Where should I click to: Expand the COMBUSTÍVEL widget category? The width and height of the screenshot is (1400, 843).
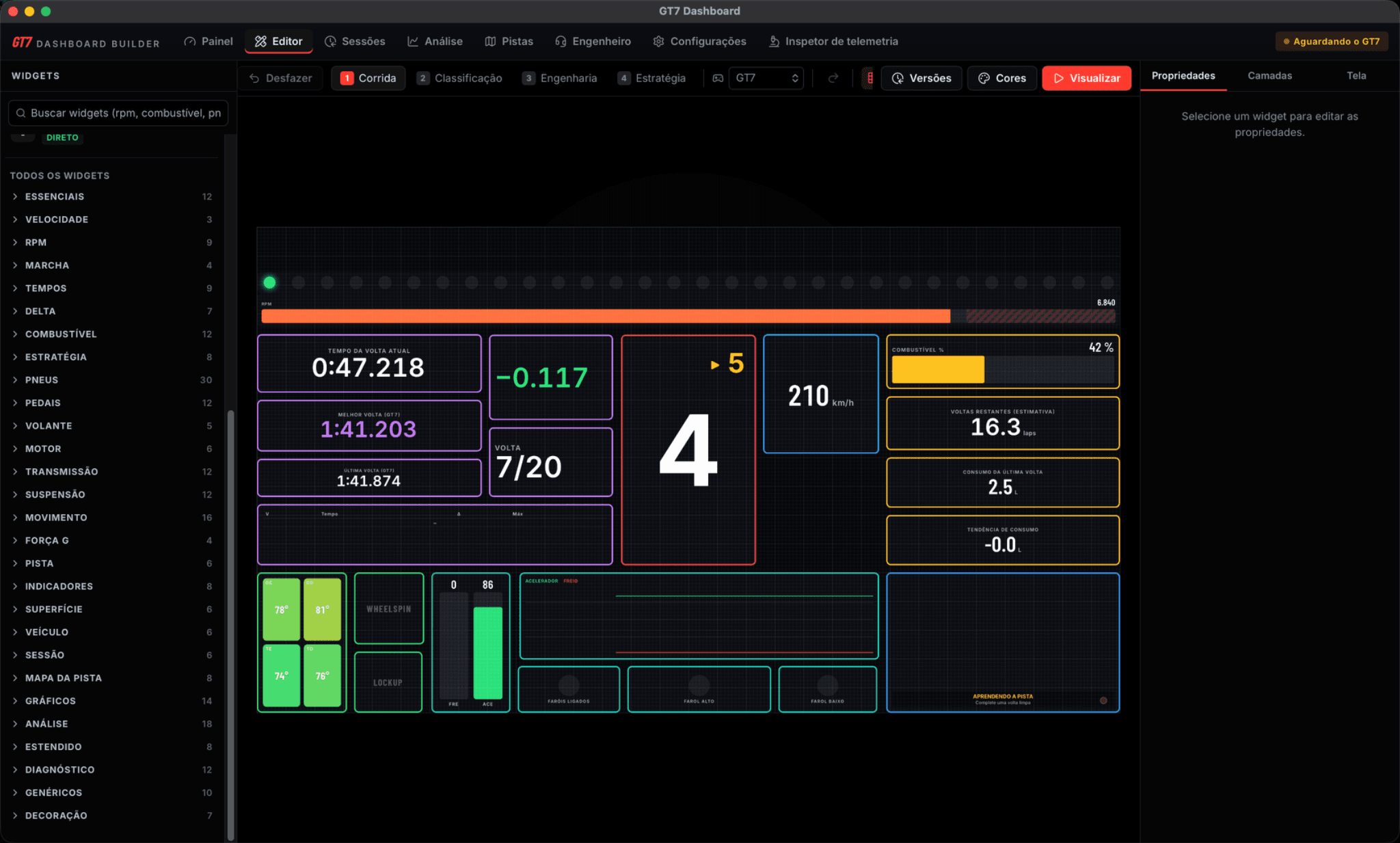(x=112, y=334)
